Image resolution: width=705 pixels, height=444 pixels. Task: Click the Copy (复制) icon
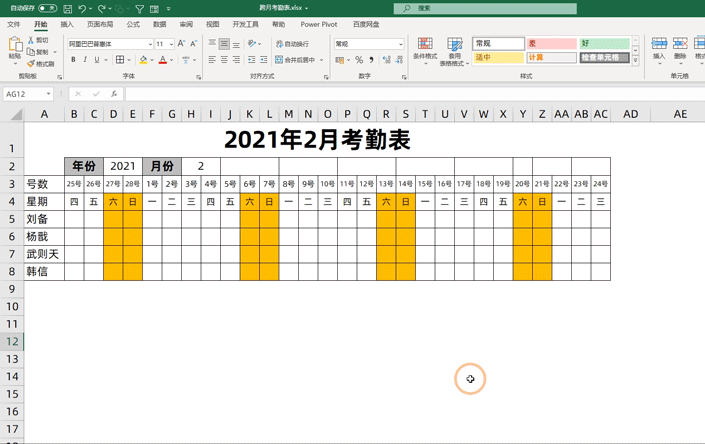(31, 52)
